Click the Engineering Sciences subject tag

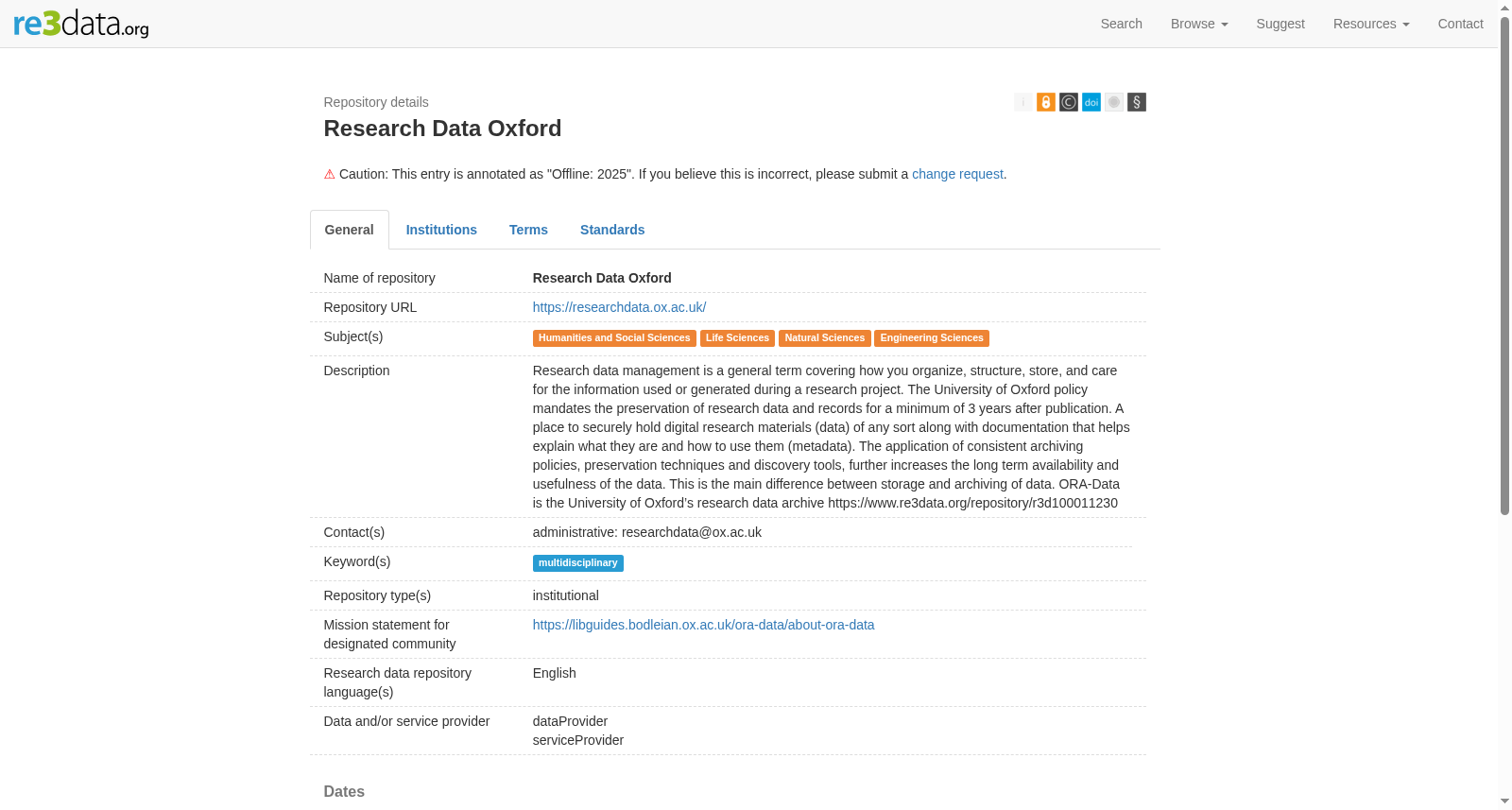pyautogui.click(x=932, y=338)
